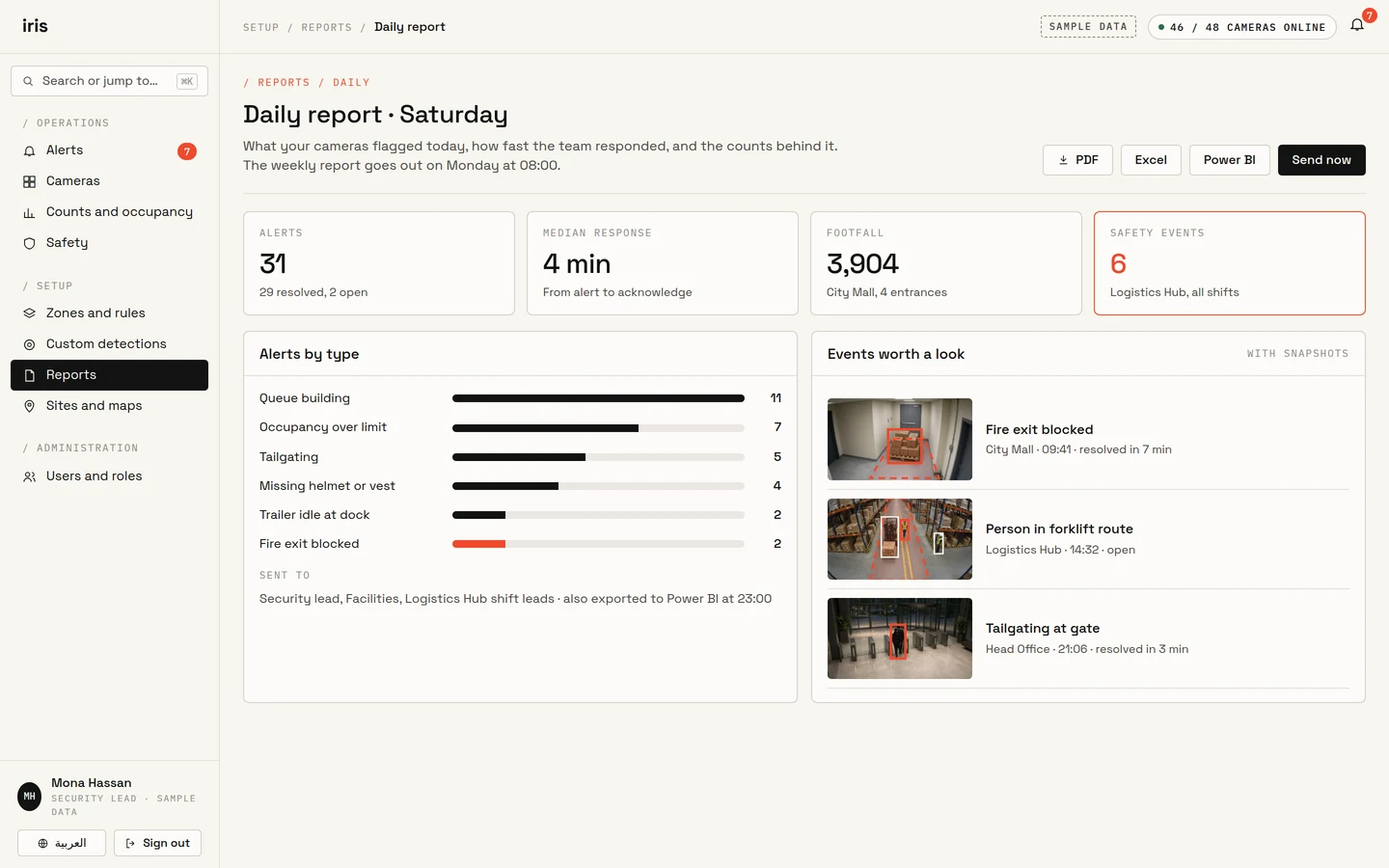This screenshot has width=1389, height=868.
Task: Open Sites and maps
Action: [109, 406]
